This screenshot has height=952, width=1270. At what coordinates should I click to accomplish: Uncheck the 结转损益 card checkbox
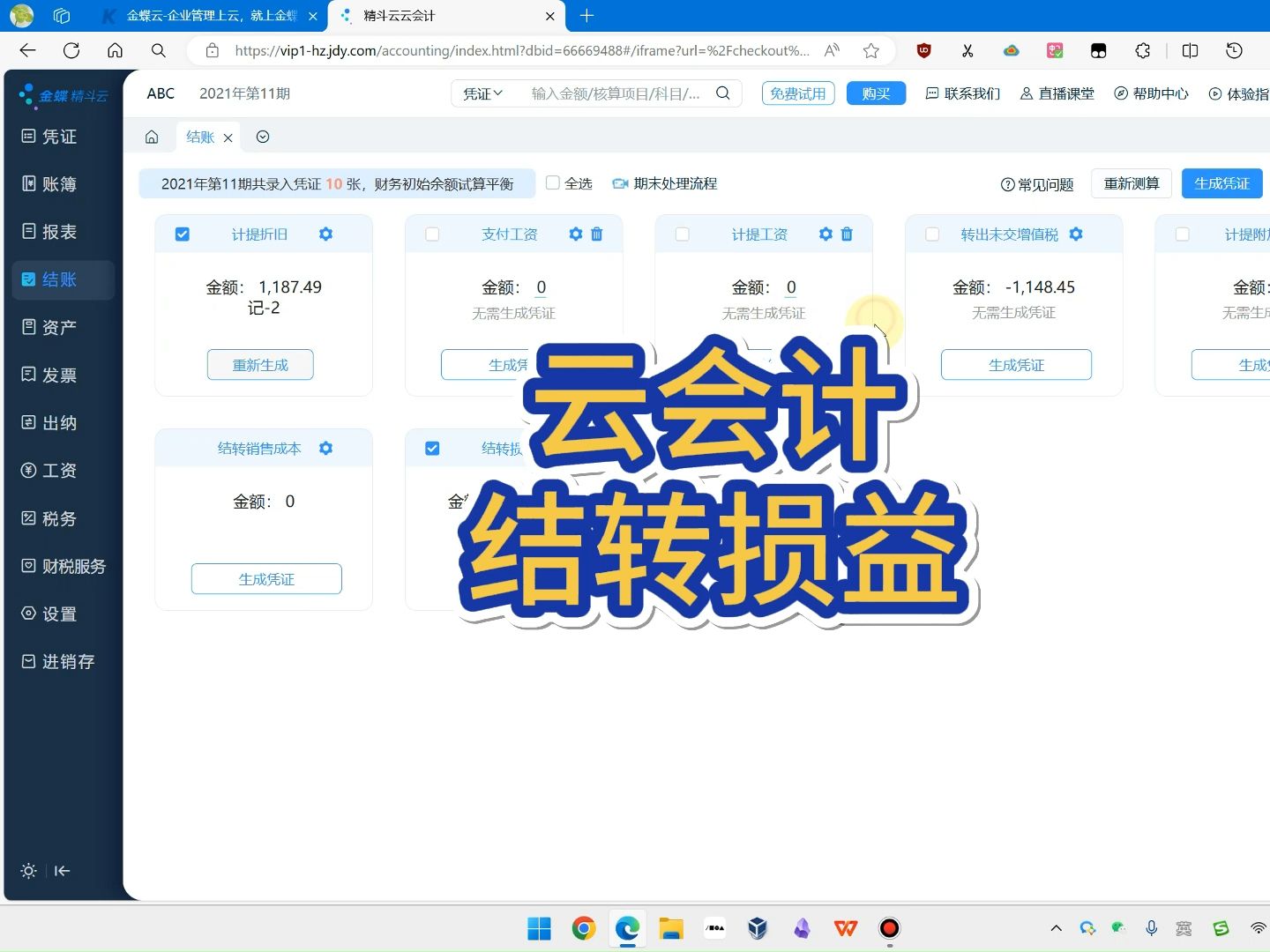point(432,449)
